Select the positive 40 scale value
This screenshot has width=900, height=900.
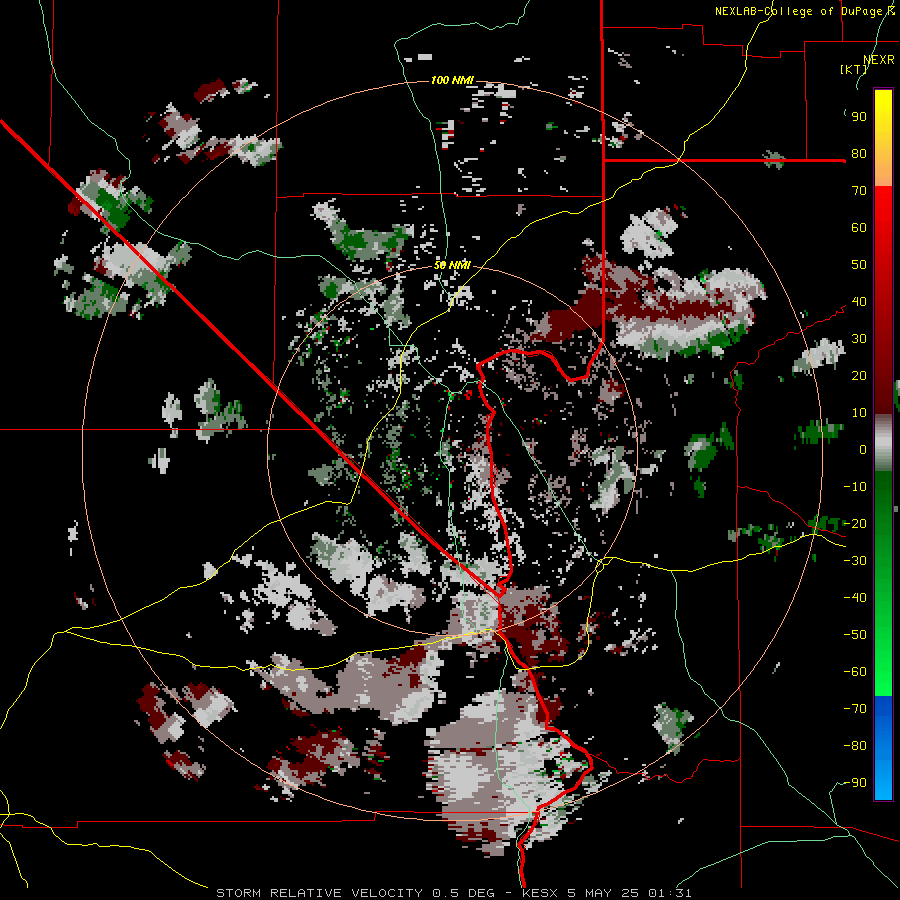(859, 302)
